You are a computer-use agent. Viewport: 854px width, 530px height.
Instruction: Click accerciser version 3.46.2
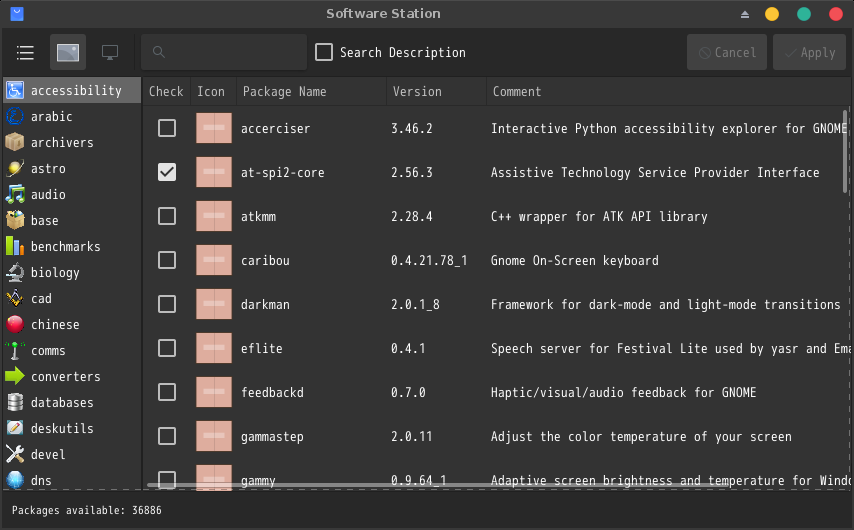tap(411, 129)
